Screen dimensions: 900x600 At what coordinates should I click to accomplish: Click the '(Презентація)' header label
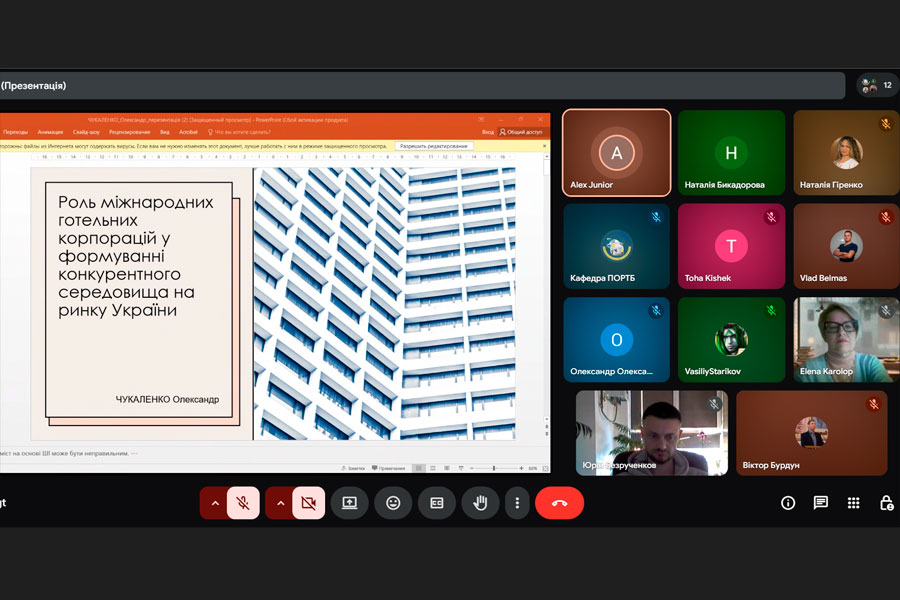[x=33, y=86]
